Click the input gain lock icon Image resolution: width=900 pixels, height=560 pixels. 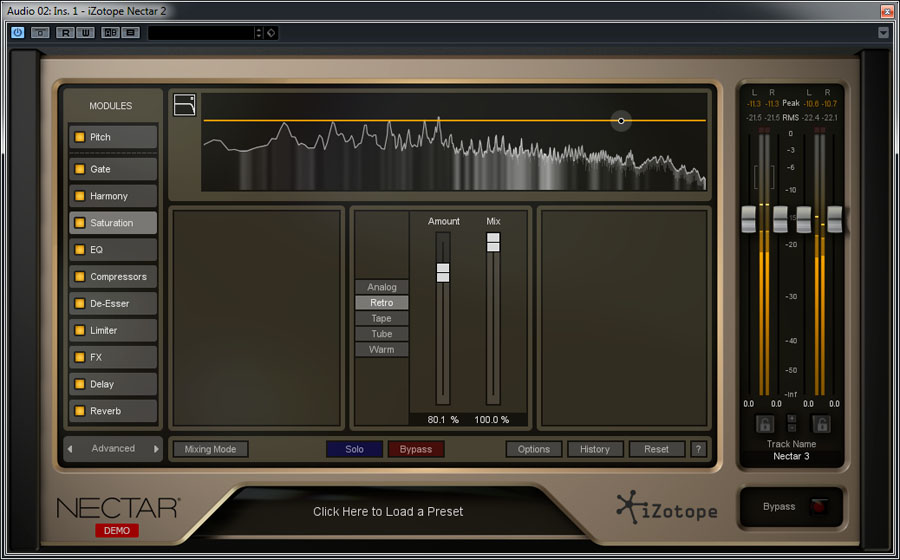point(765,424)
